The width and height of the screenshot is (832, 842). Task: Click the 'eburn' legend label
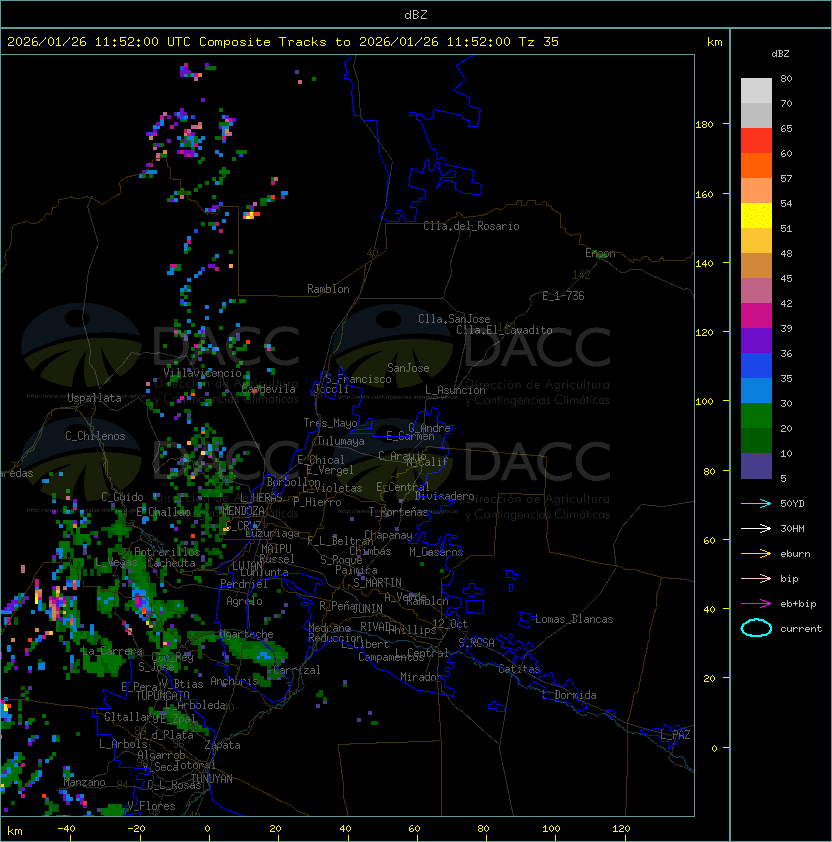tap(795, 554)
